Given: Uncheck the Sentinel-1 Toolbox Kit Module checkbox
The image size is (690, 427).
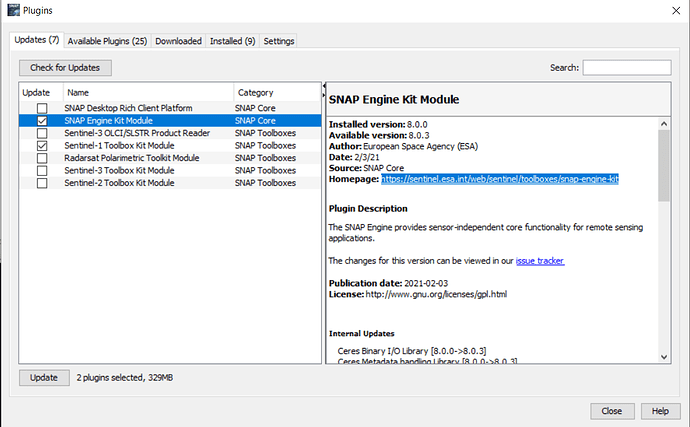Looking at the screenshot, I should click(42, 146).
